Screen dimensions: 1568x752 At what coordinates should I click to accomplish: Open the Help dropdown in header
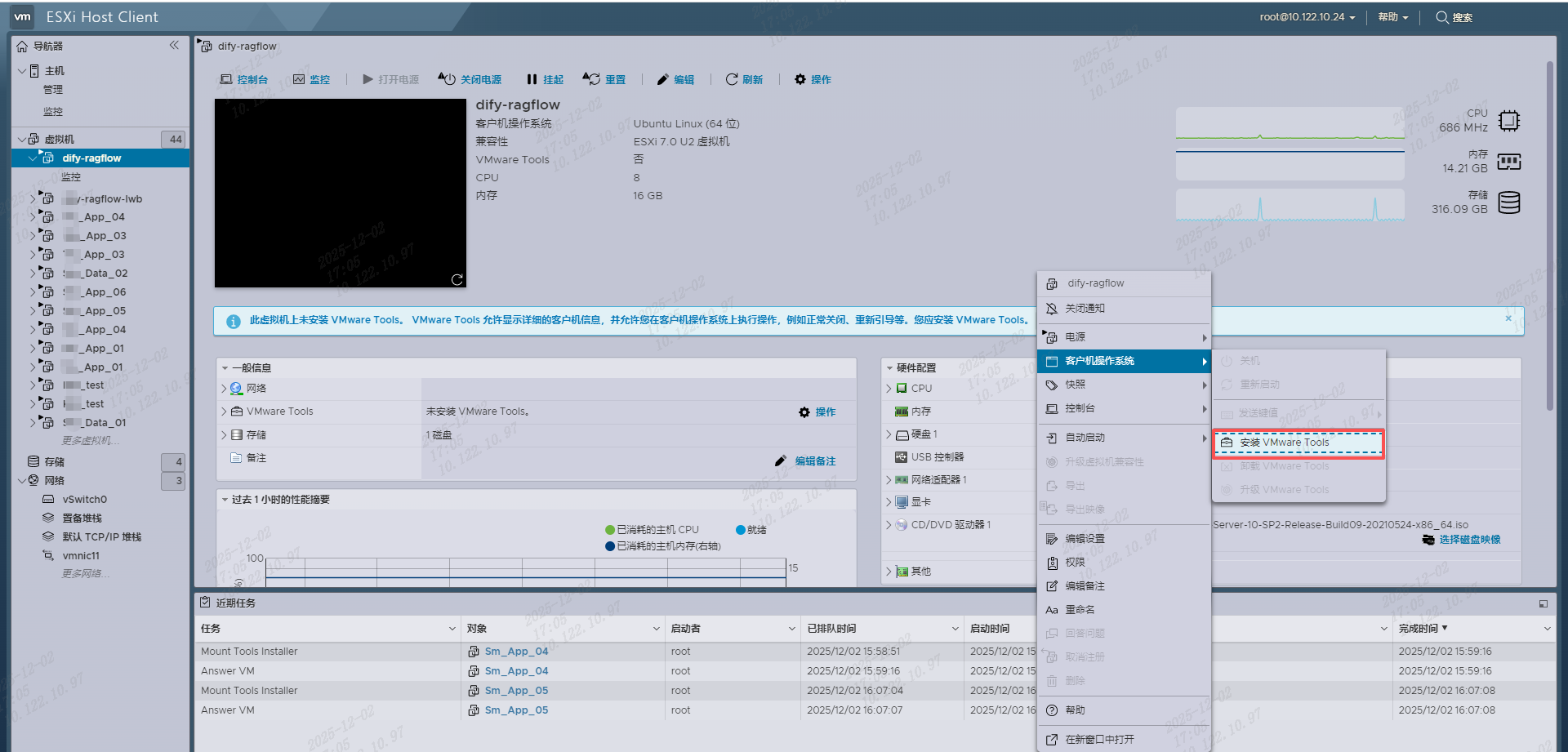coord(1393,17)
